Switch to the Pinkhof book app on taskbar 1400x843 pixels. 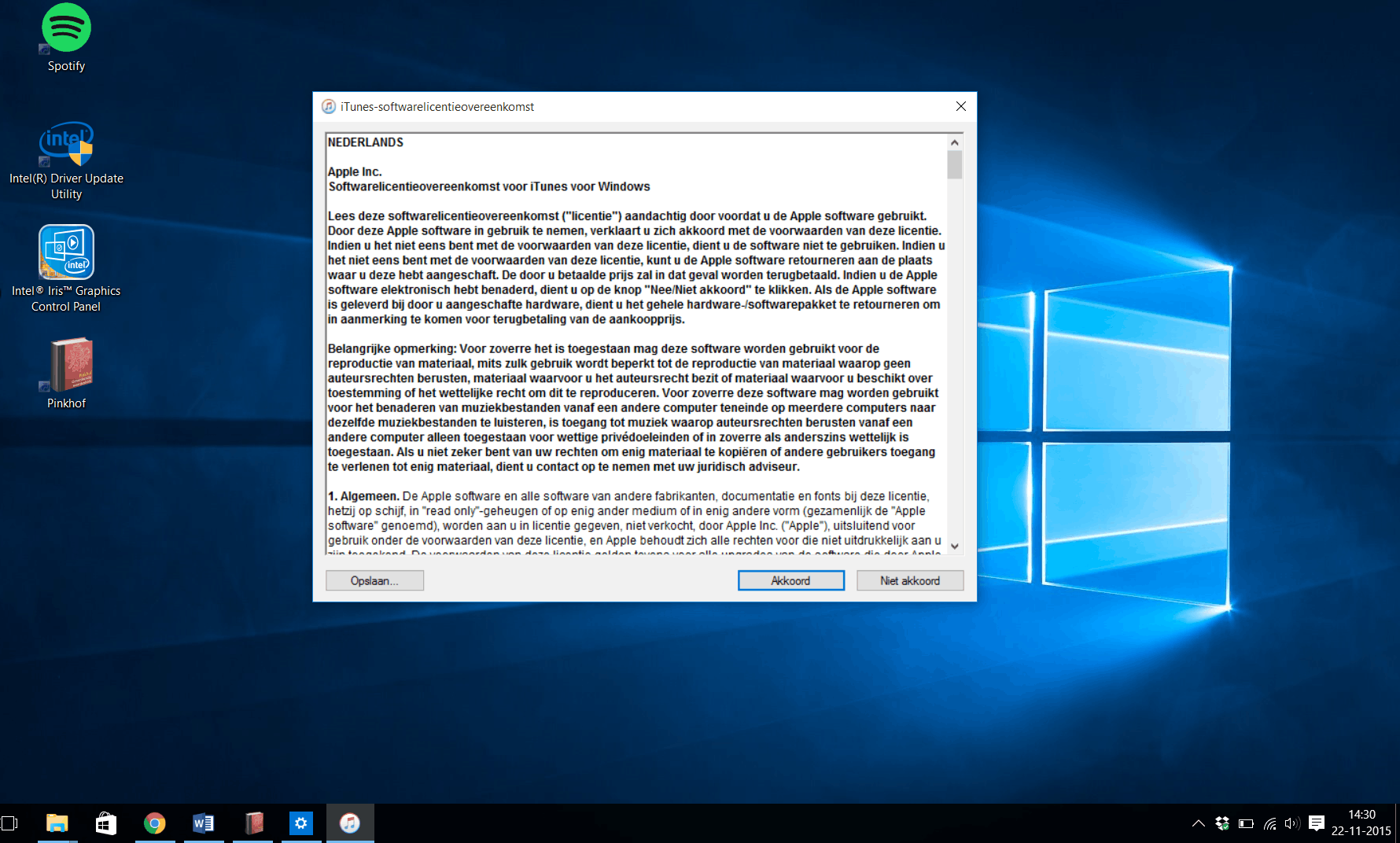coord(253,823)
